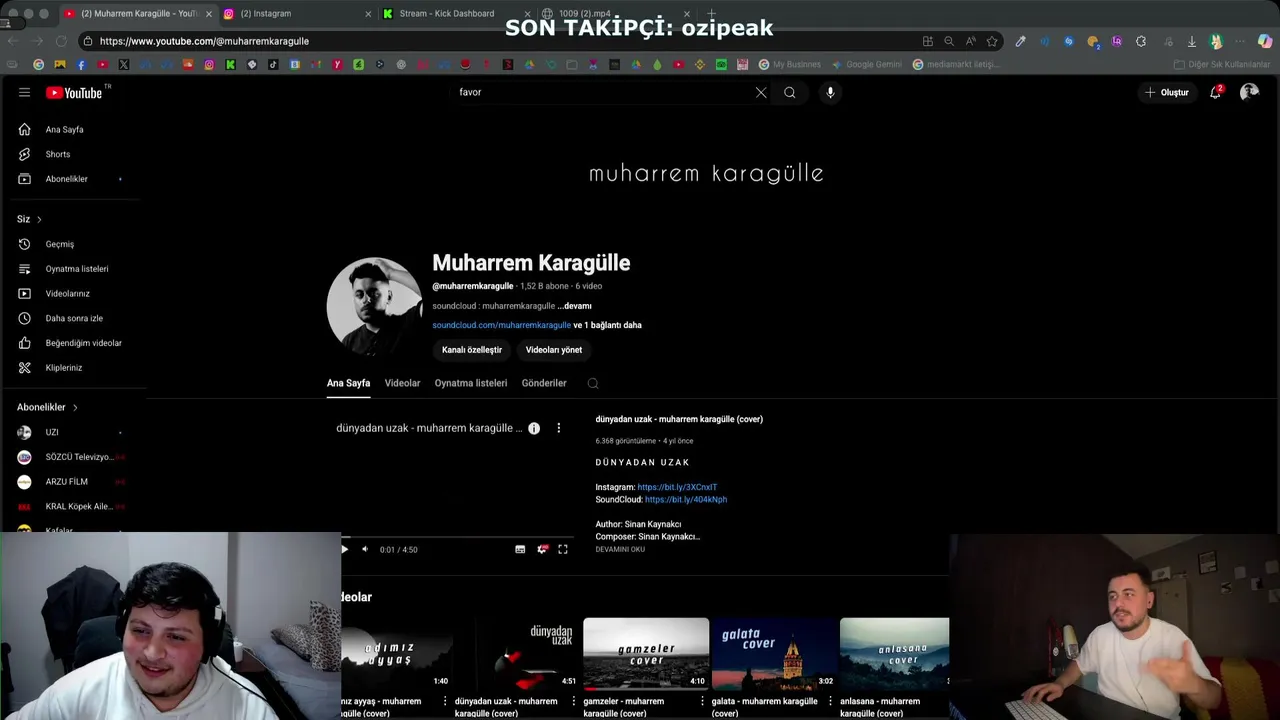Screen dimensions: 1280x720
Task: Open the gamzeler cover video thumbnail
Action: coord(646,654)
